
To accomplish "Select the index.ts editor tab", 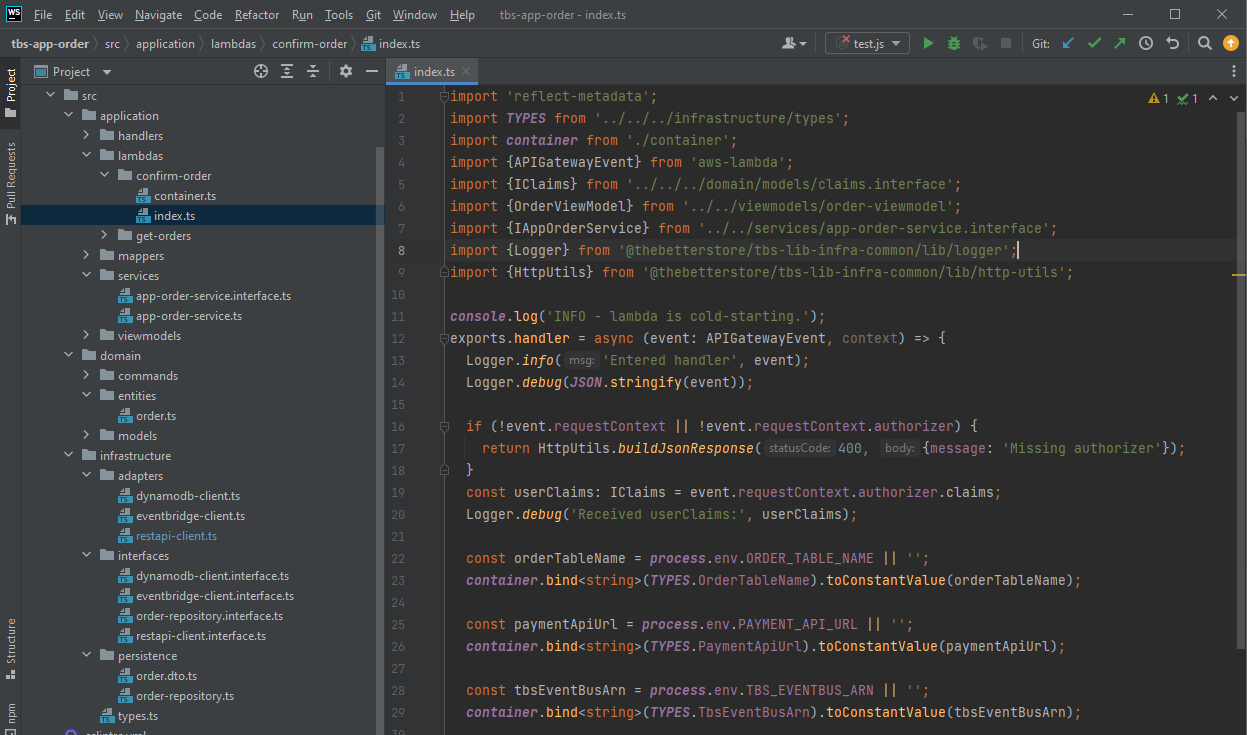I will (434, 72).
